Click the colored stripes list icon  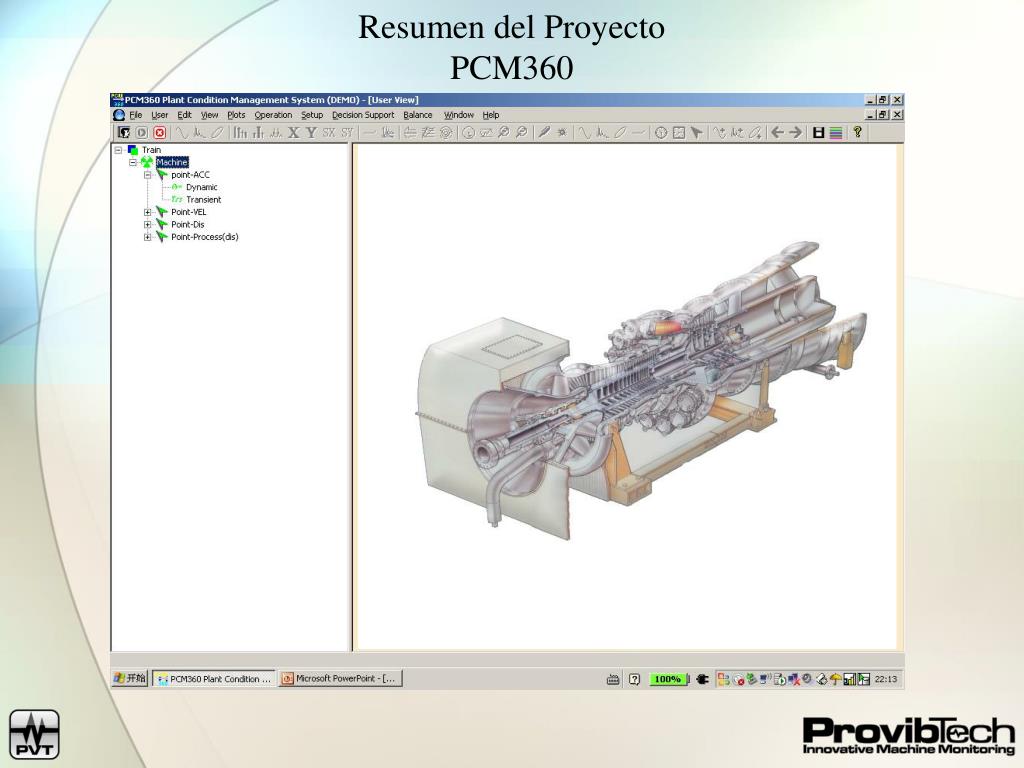pyautogui.click(x=836, y=133)
